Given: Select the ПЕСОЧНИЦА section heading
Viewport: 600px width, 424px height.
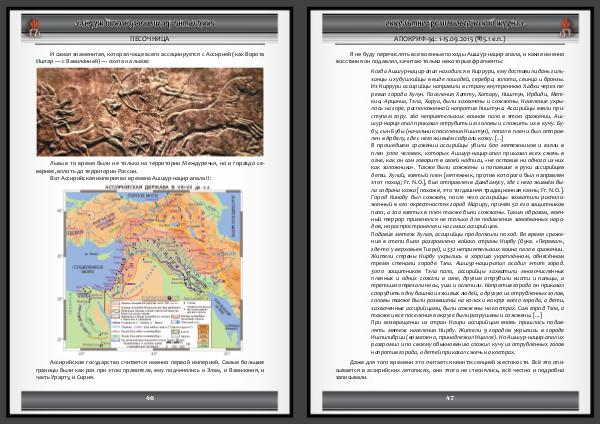Looking at the screenshot, I should pyautogui.click(x=148, y=36).
